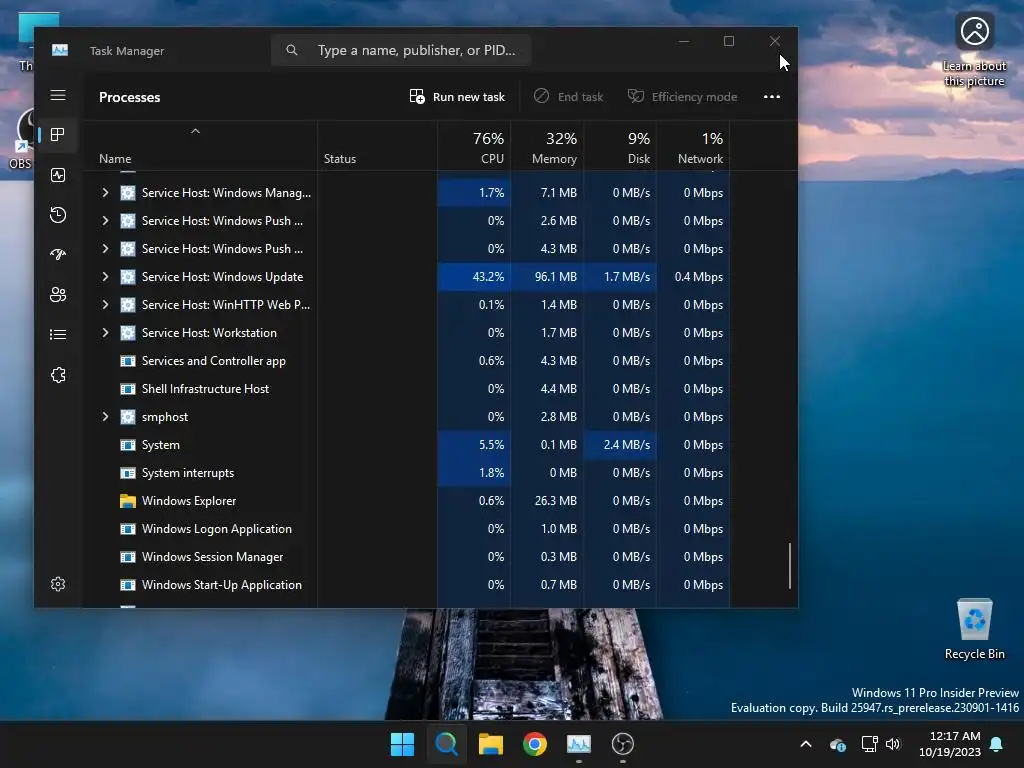The height and width of the screenshot is (768, 1024).
Task: Sort by CPU column header
Action: (x=474, y=146)
